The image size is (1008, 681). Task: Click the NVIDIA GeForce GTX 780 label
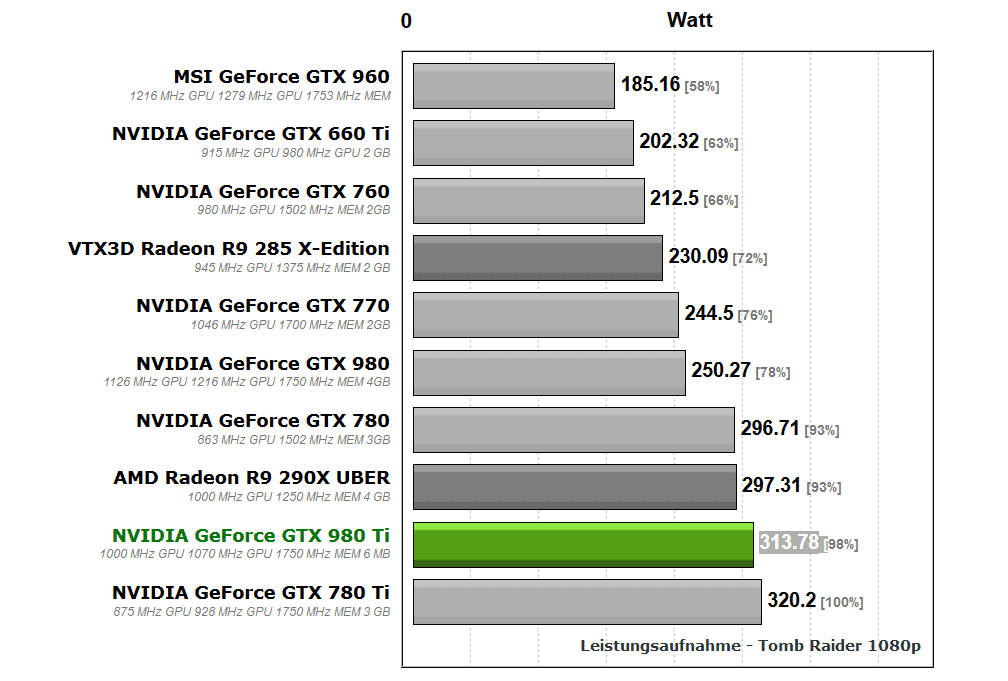point(263,421)
